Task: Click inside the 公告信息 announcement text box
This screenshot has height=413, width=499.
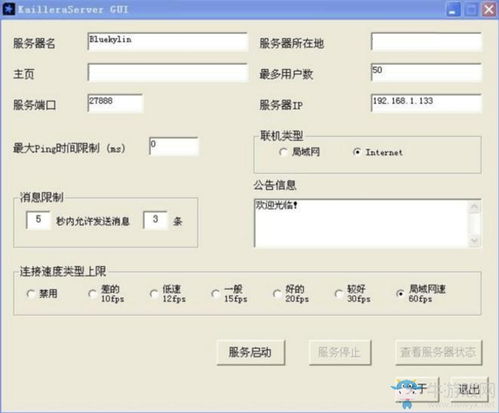Action: (x=361, y=223)
